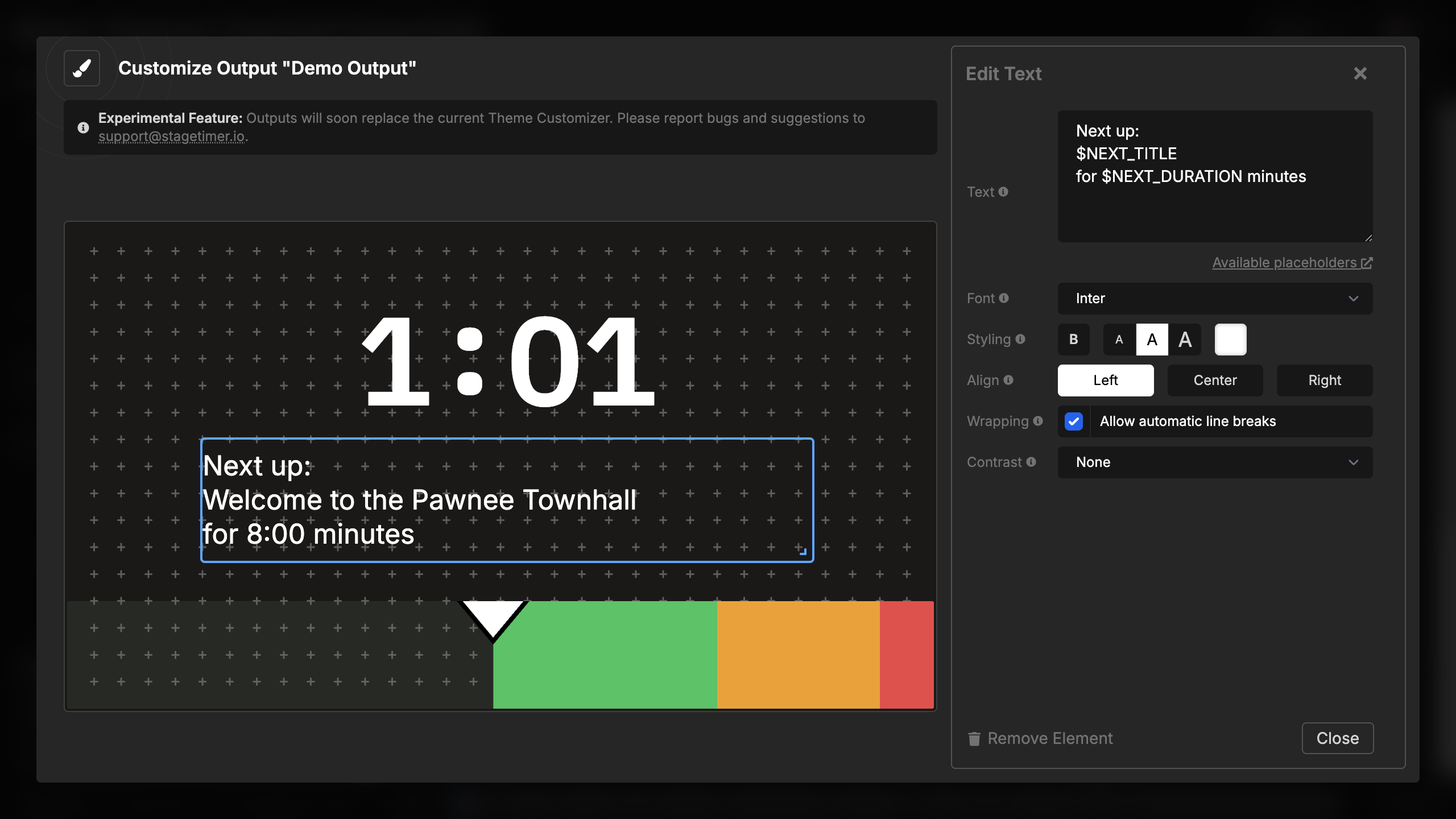Viewport: 1456px width, 819px height.
Task: Toggle bold styling with B button
Action: pyautogui.click(x=1074, y=340)
